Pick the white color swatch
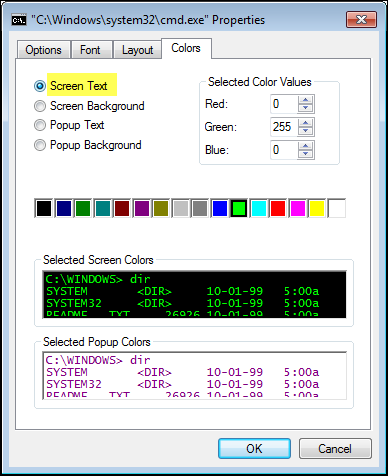 [337, 208]
